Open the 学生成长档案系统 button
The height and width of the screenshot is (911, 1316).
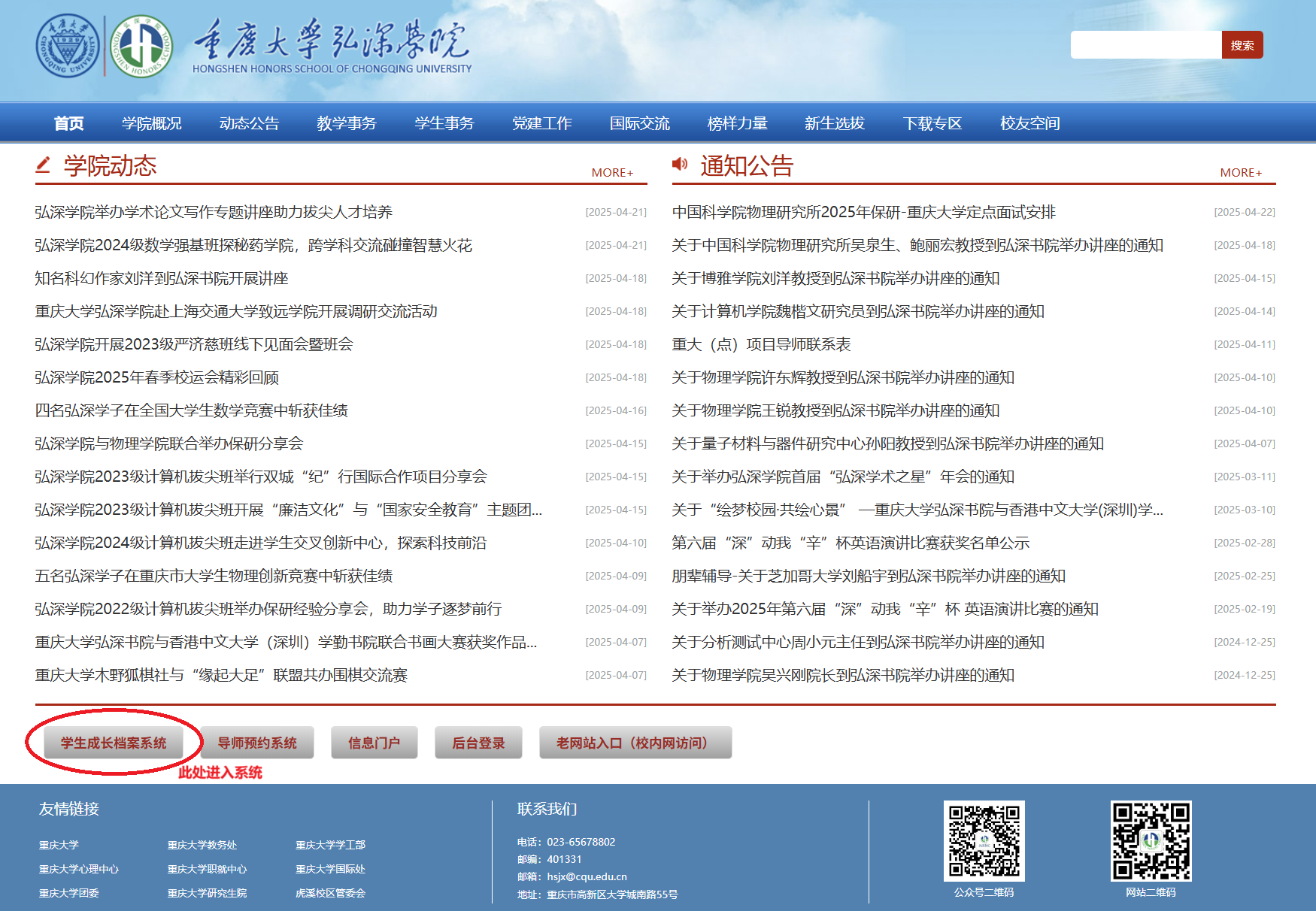coord(114,743)
